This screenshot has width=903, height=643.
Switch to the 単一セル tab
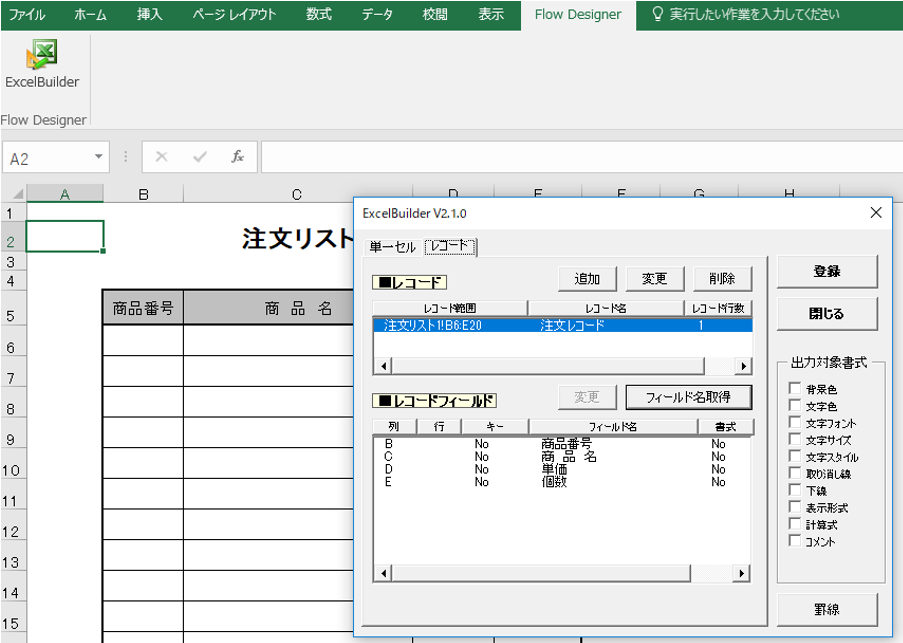(x=393, y=247)
